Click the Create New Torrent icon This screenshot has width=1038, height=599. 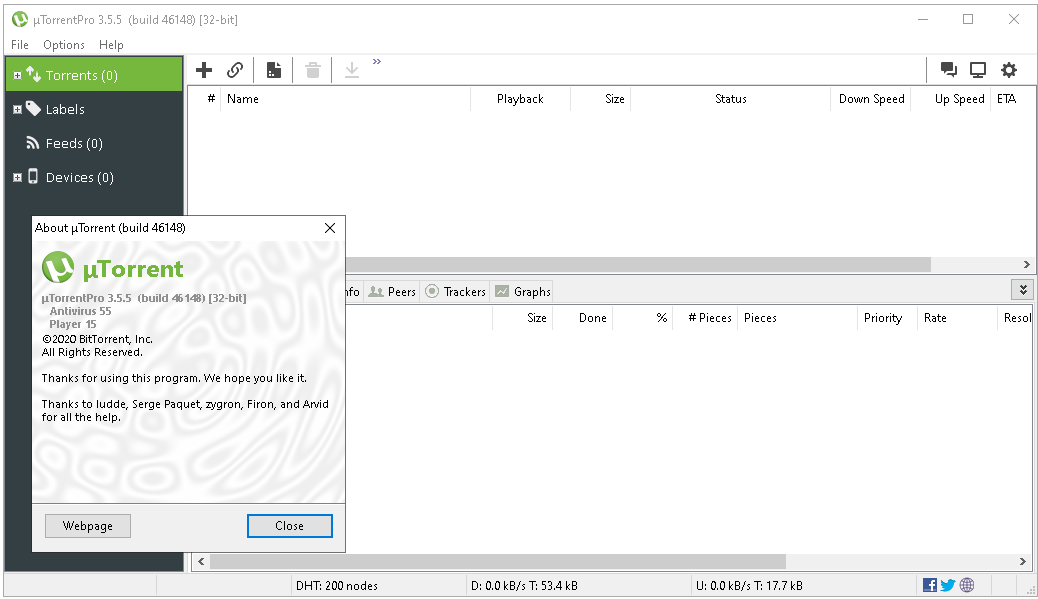click(x=273, y=69)
